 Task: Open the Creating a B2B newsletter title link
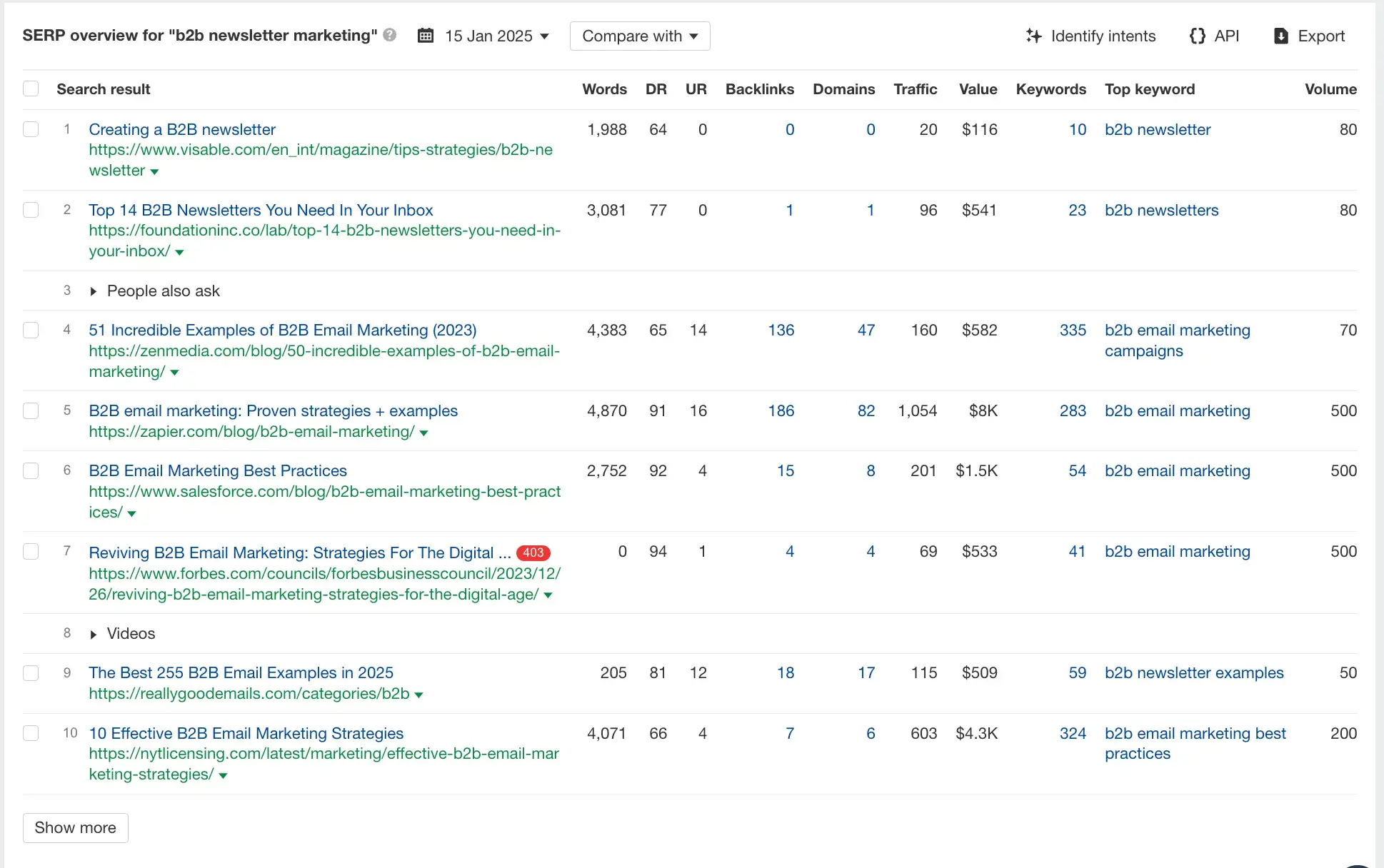182,129
